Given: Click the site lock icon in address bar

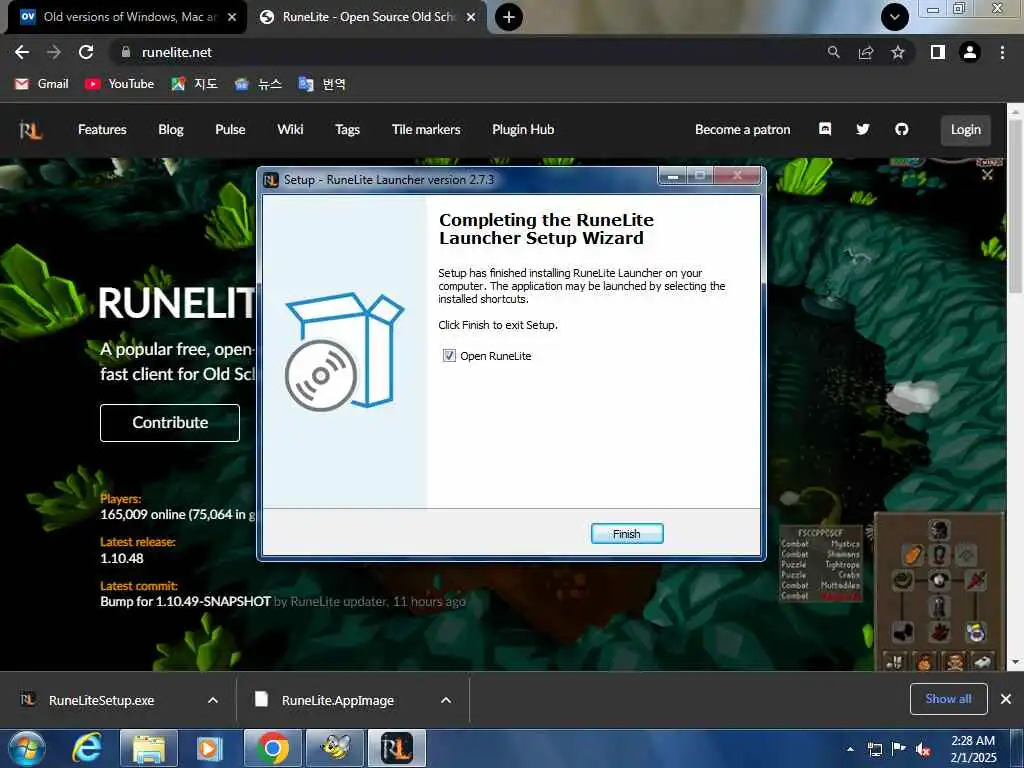Looking at the screenshot, I should pyautogui.click(x=126, y=52).
